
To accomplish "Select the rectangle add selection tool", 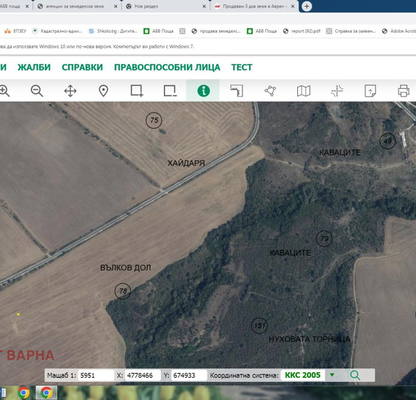I will pyautogui.click(x=137, y=91).
